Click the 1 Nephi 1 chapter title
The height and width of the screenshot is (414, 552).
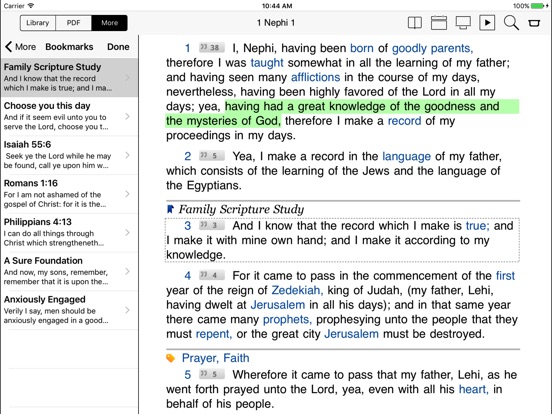click(276, 23)
